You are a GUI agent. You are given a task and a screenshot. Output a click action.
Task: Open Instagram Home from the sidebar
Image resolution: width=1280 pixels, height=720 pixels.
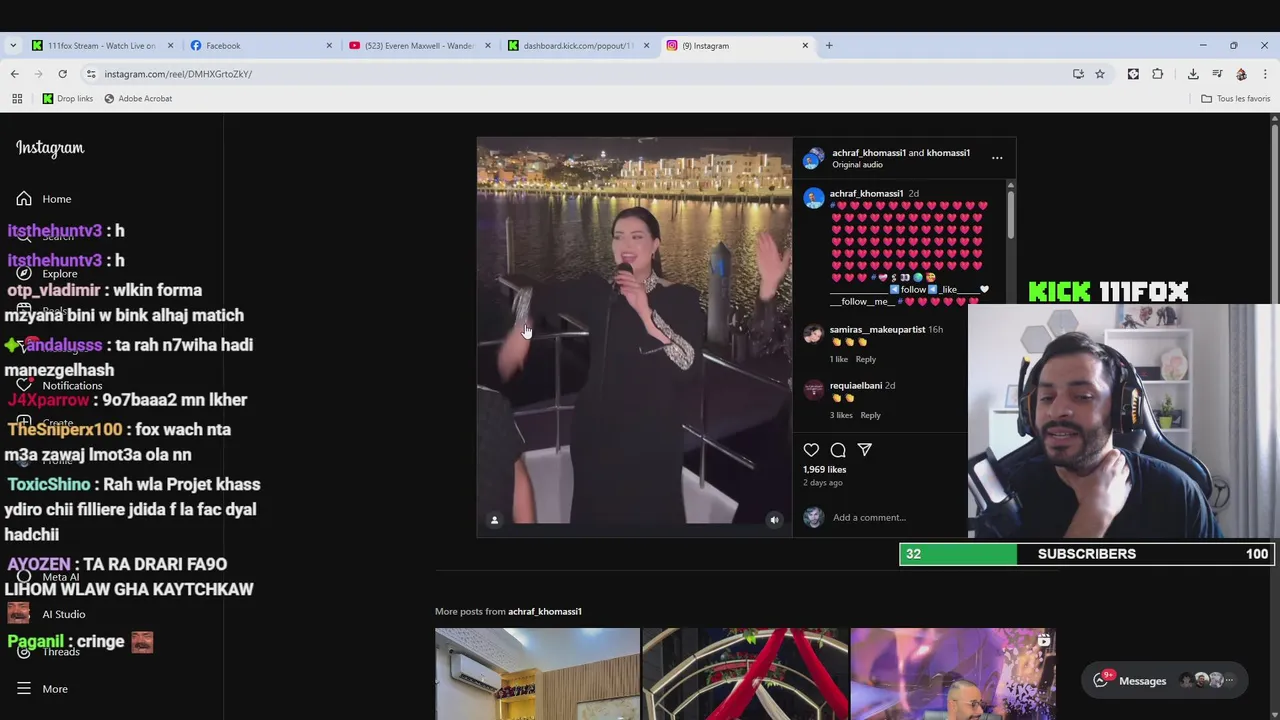tap(44, 199)
